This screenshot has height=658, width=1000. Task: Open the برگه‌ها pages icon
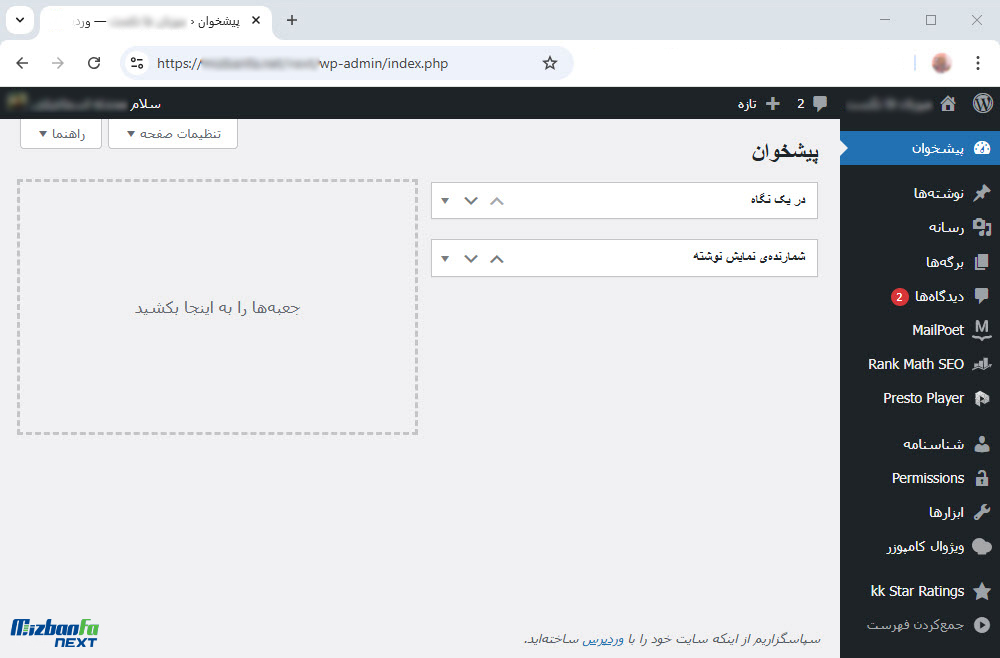point(983,261)
